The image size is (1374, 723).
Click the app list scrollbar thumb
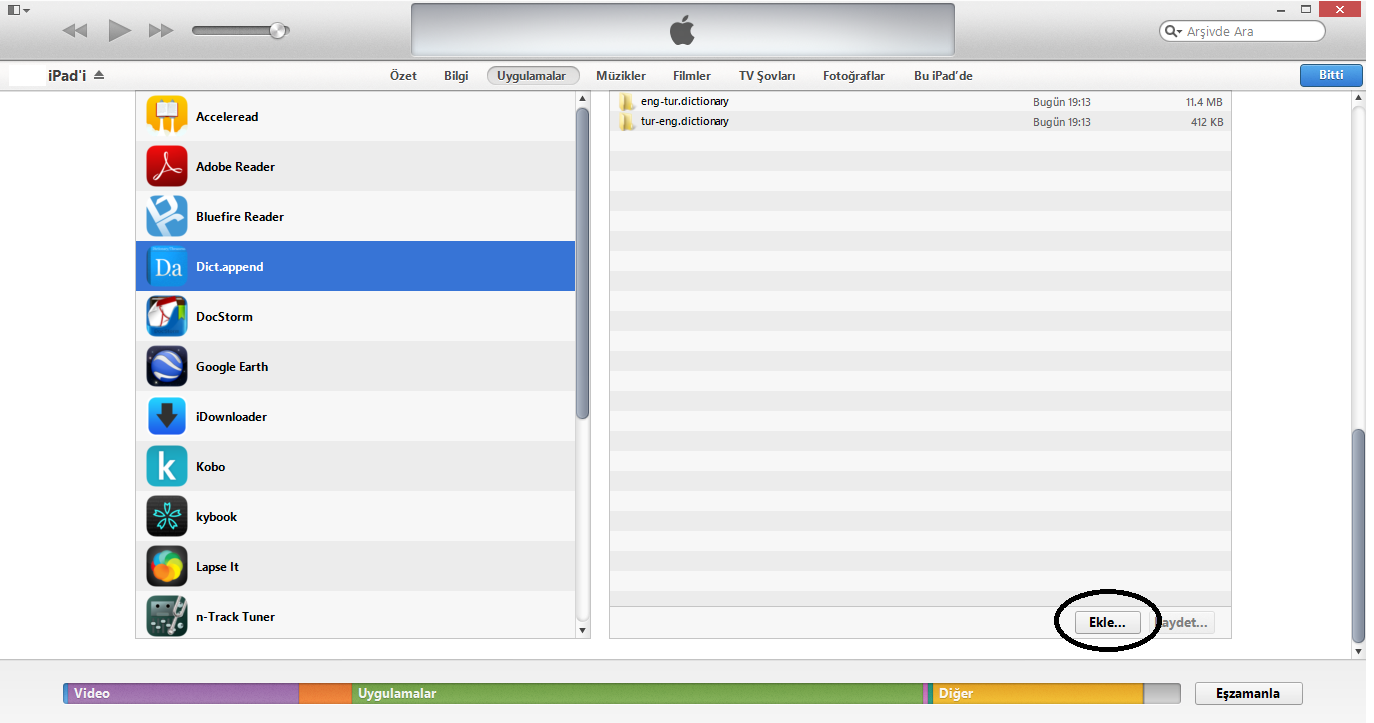pyautogui.click(x=583, y=262)
